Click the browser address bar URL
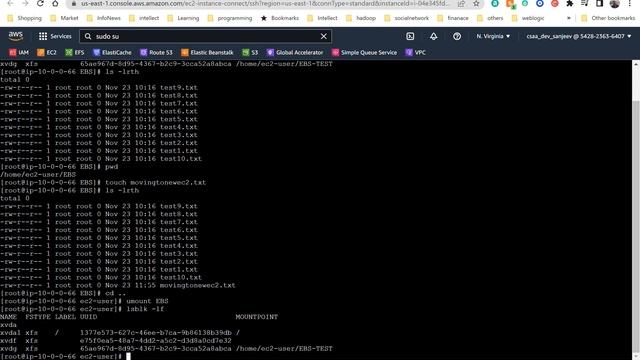The width and height of the screenshot is (640, 360). (x=264, y=4)
